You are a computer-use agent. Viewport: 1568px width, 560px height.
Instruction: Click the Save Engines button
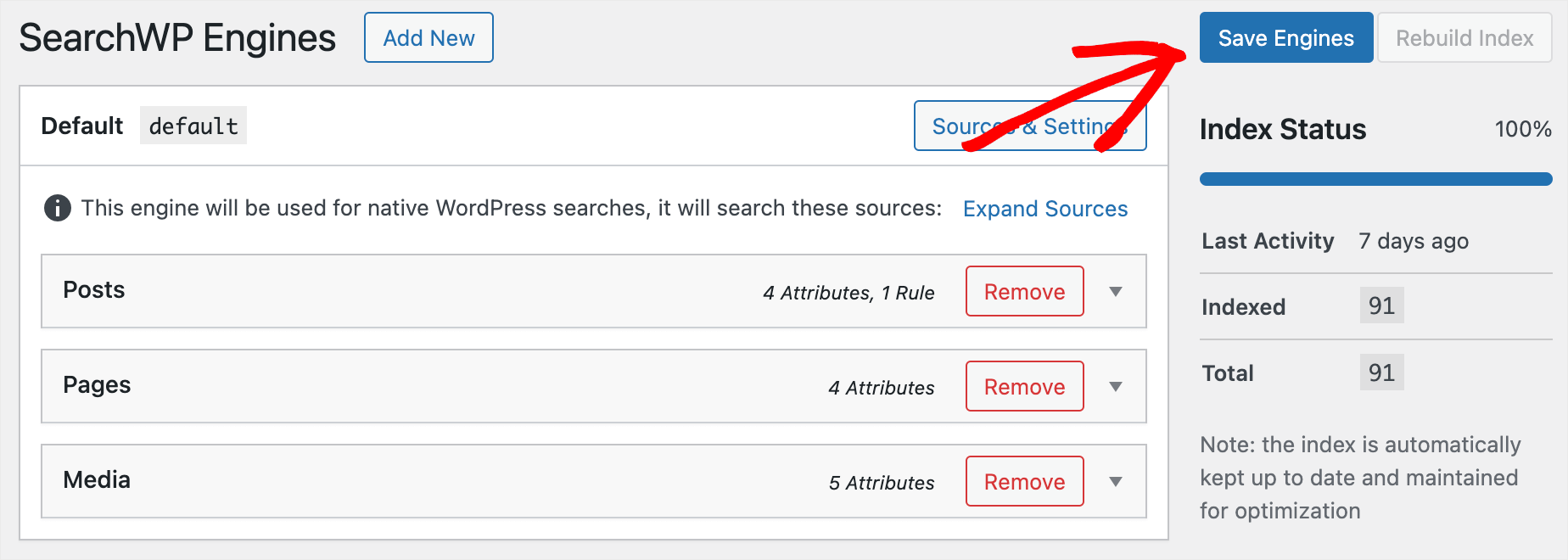click(x=1286, y=37)
